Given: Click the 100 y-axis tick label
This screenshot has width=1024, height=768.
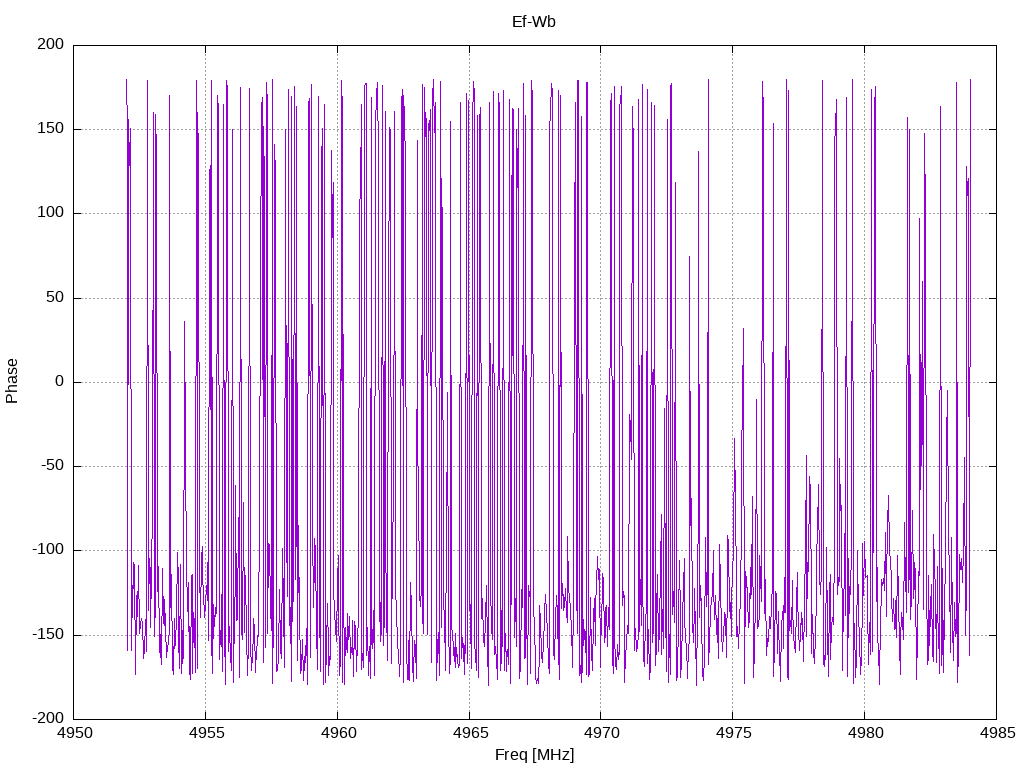Looking at the screenshot, I should point(51,213).
